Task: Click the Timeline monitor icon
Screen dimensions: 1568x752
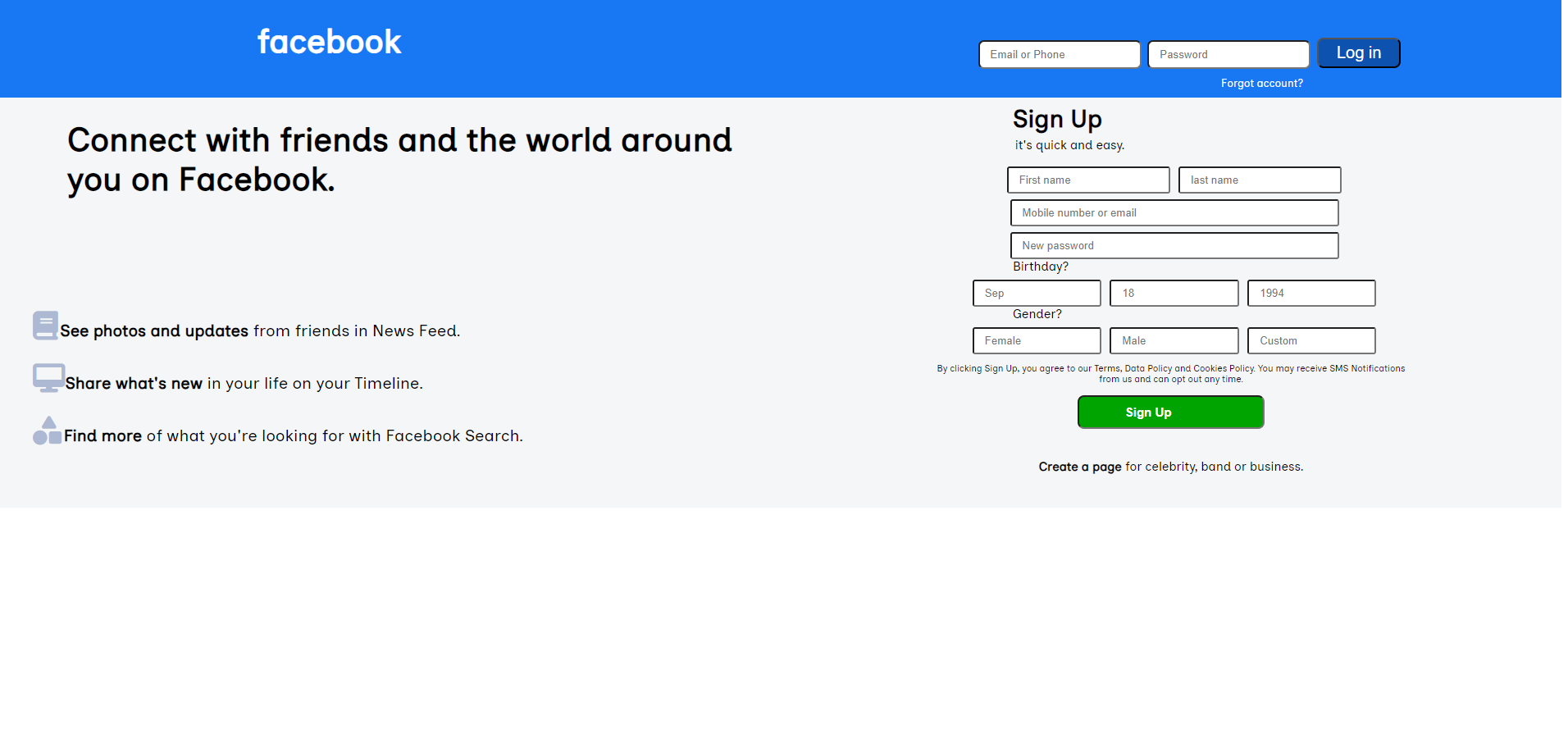Action: point(48,378)
